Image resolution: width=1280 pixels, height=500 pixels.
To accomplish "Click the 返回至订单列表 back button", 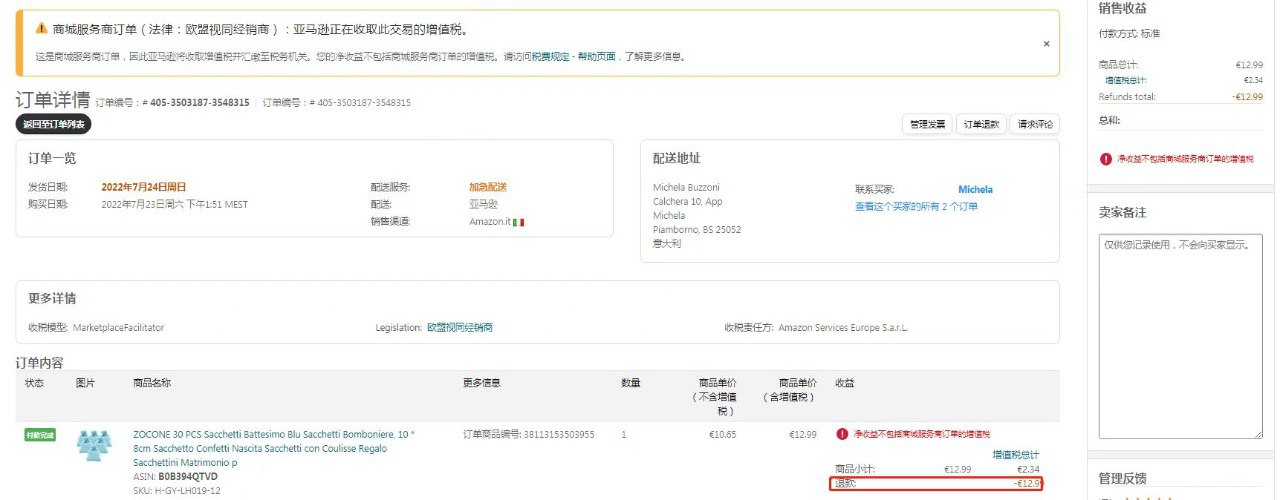I will [54, 124].
